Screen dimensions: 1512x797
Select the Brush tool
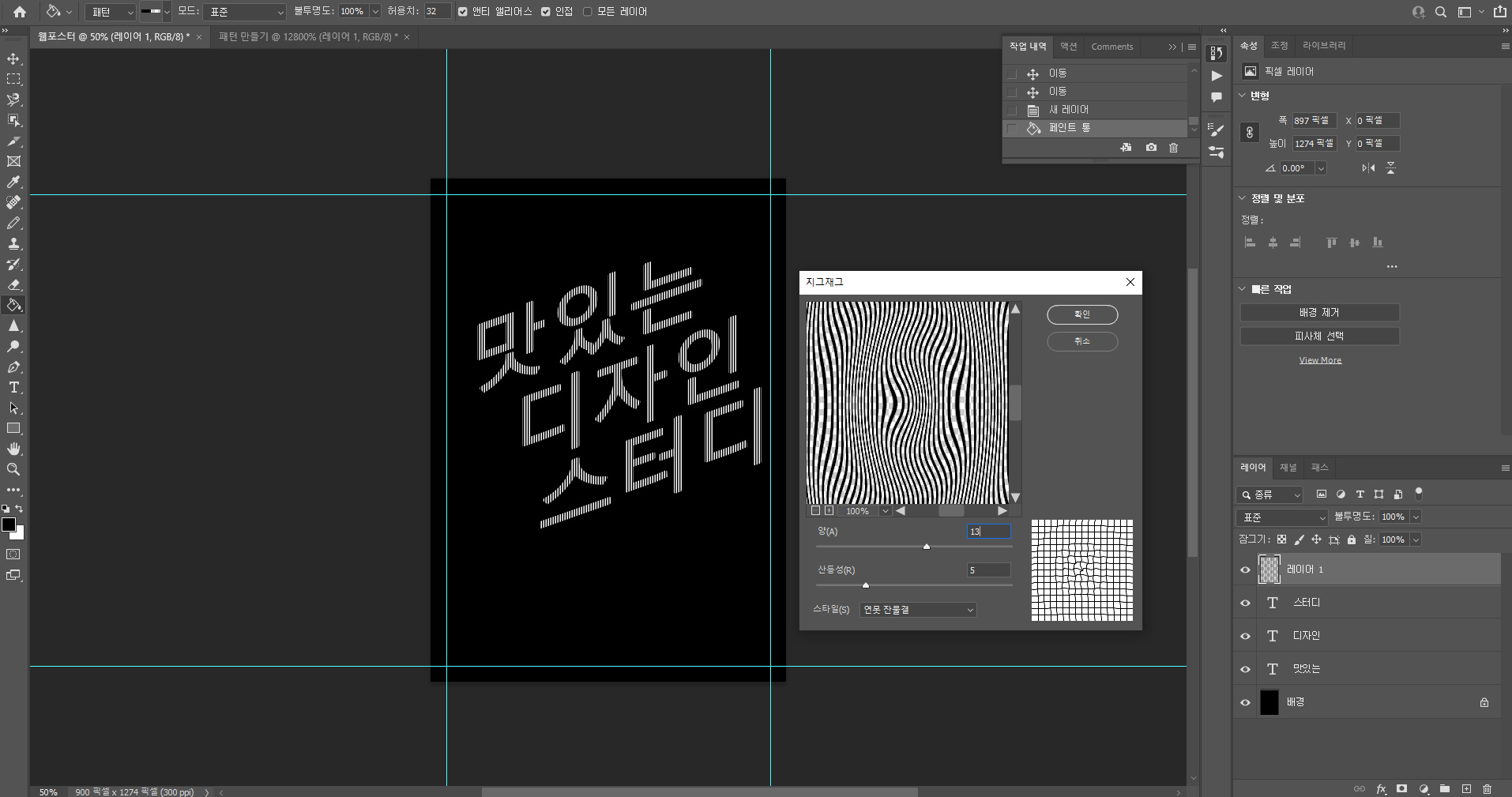coord(13,223)
